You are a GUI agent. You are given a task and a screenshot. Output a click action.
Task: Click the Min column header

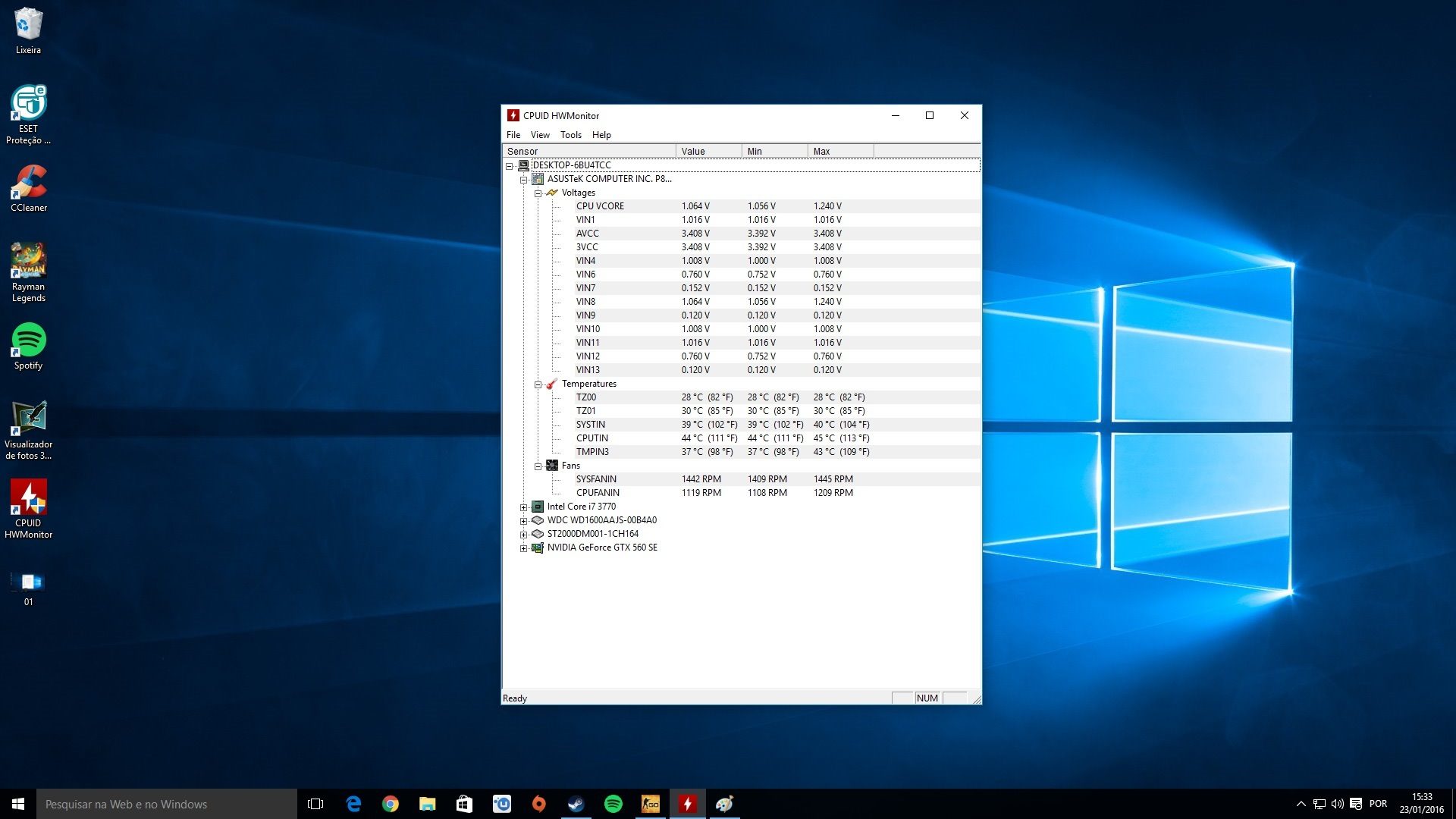pyautogui.click(x=775, y=151)
